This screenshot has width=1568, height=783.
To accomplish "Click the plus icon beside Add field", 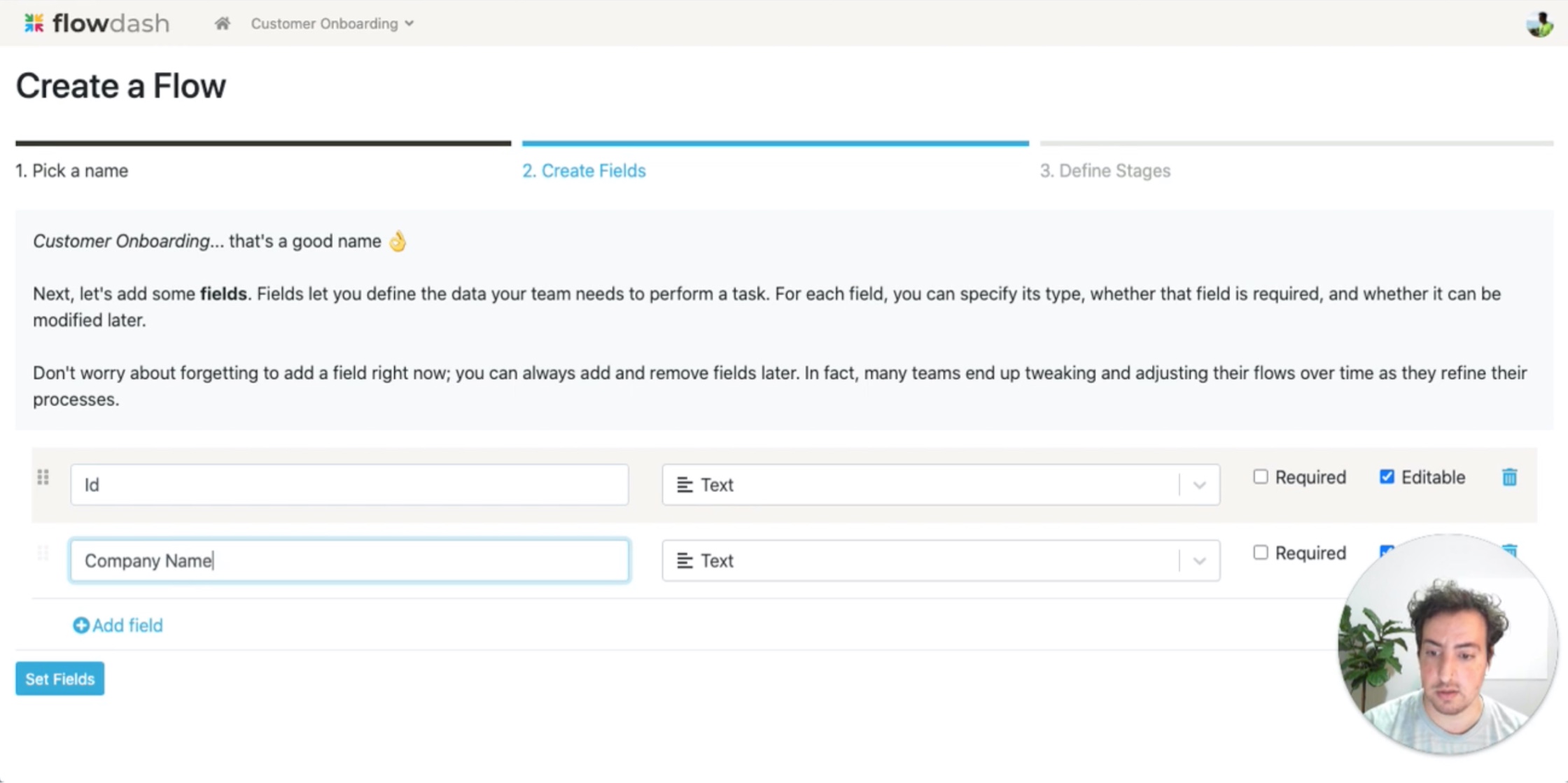I will (81, 626).
